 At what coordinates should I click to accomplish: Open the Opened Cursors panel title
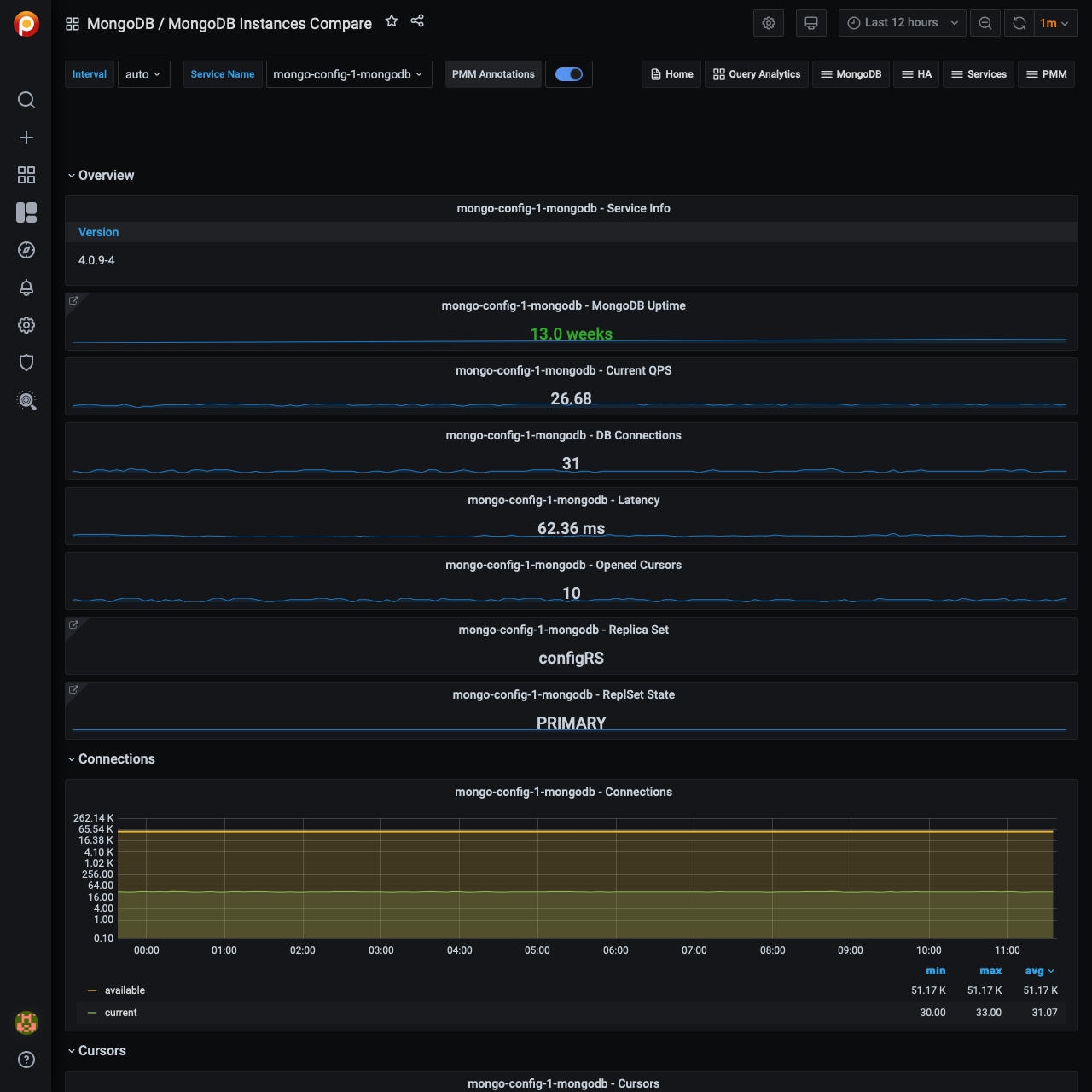[x=564, y=565]
